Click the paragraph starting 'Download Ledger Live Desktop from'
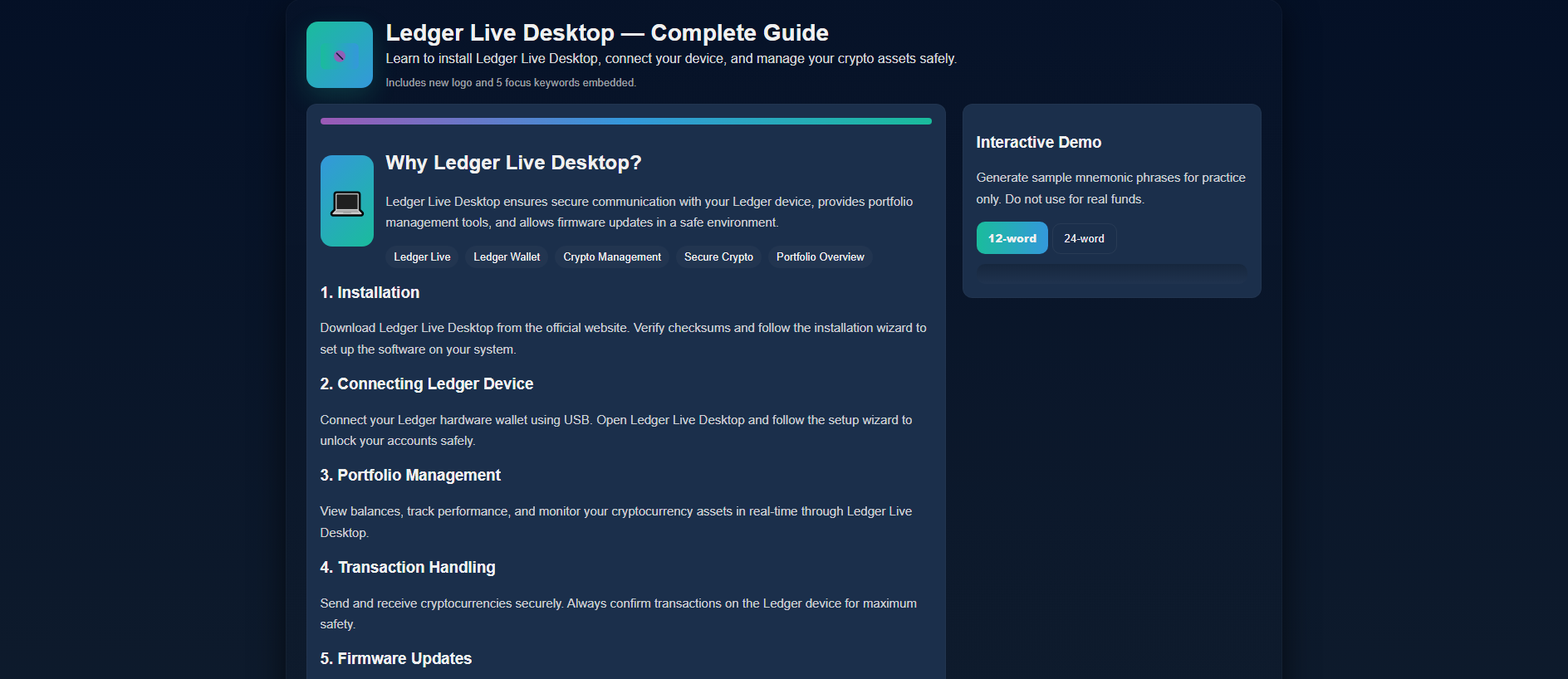The width and height of the screenshot is (1568, 679). click(x=624, y=339)
